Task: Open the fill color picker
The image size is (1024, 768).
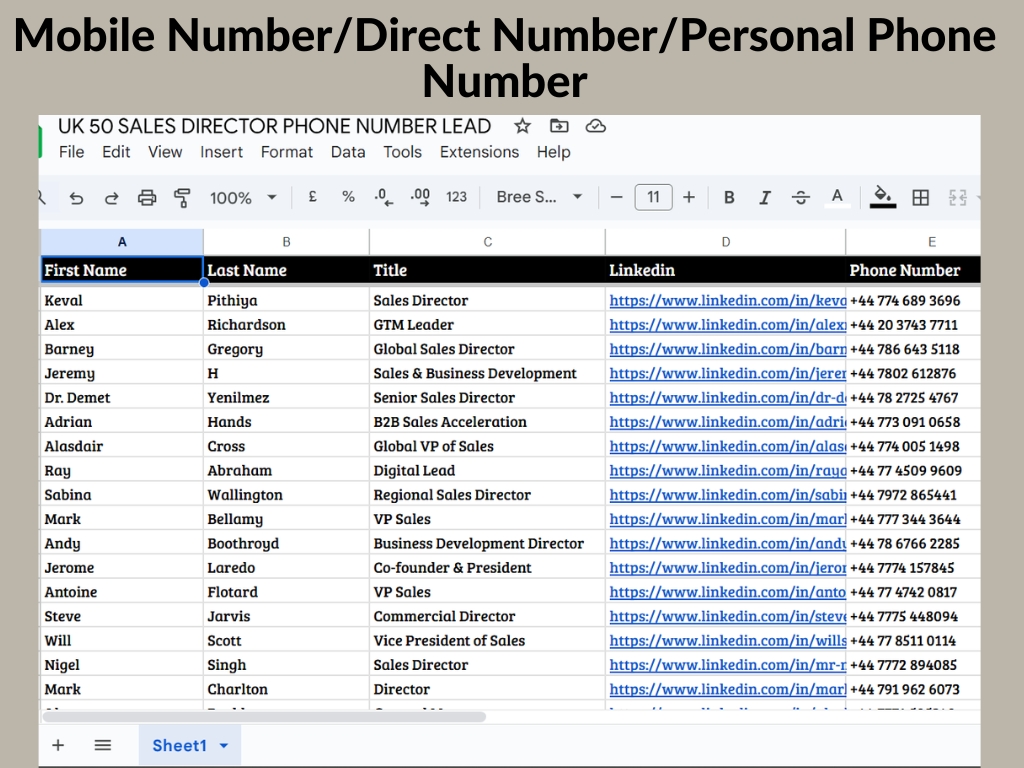Action: coord(882,197)
